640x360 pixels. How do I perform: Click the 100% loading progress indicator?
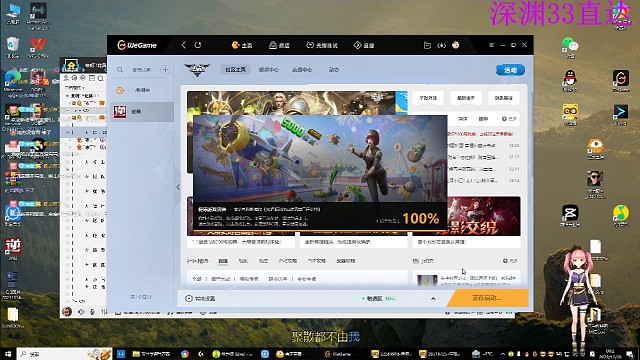[x=420, y=219]
